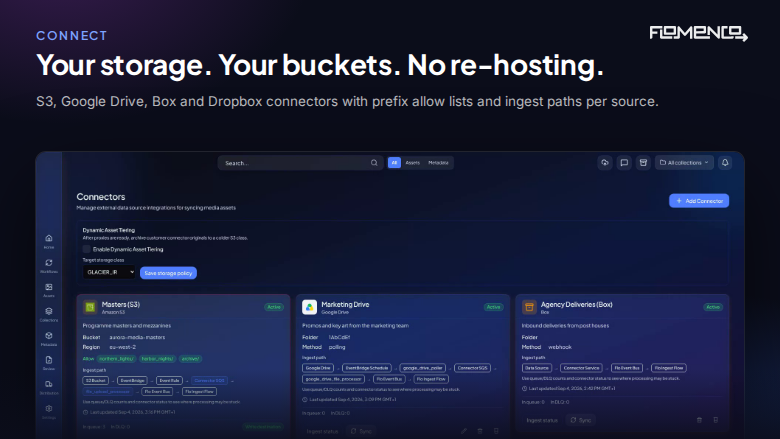Delete the Marketing Drive connector with trash icon
The width and height of the screenshot is (780, 439).
[x=480, y=431]
